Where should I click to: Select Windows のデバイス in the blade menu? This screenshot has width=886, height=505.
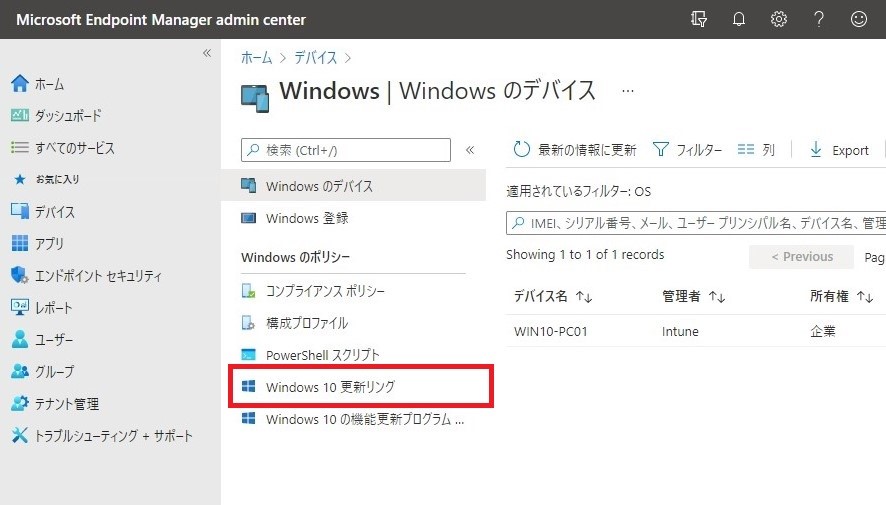coord(354,185)
